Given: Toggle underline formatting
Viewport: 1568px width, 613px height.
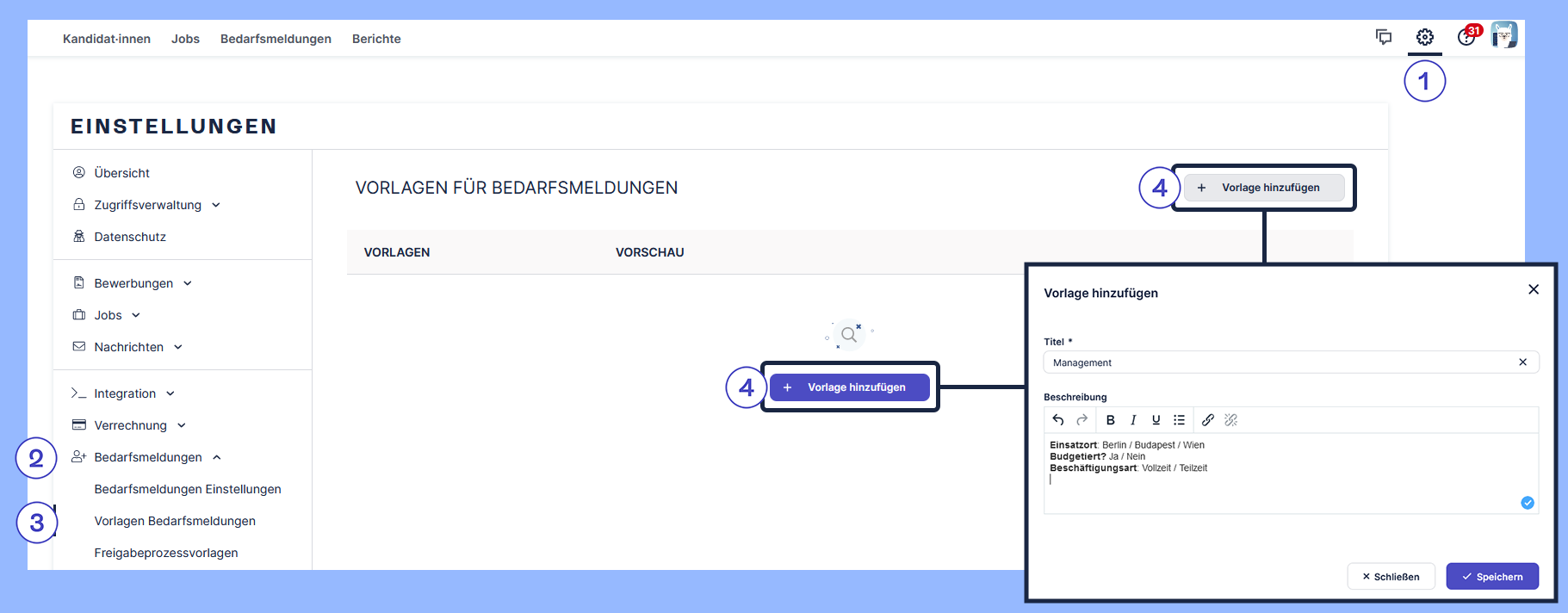Looking at the screenshot, I should coord(1156,420).
